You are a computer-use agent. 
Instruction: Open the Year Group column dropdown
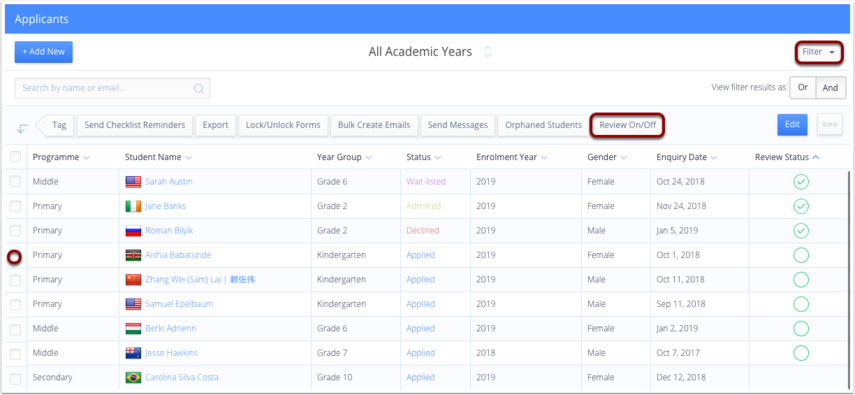click(x=369, y=158)
